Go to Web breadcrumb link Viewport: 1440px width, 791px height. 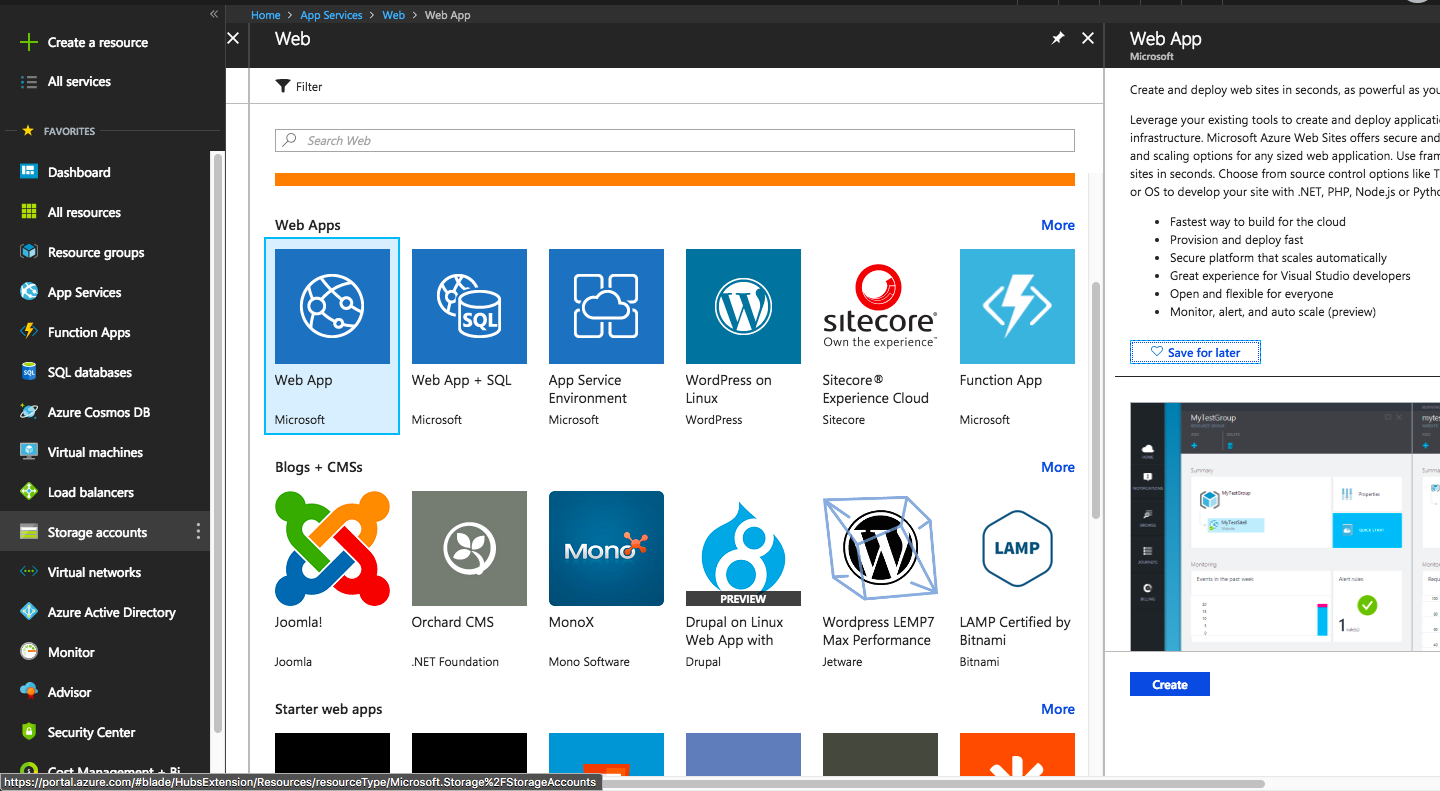(394, 15)
